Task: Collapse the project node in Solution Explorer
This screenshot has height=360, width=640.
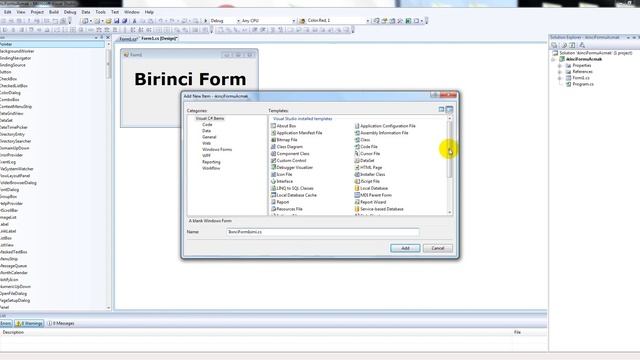Action: point(553,60)
